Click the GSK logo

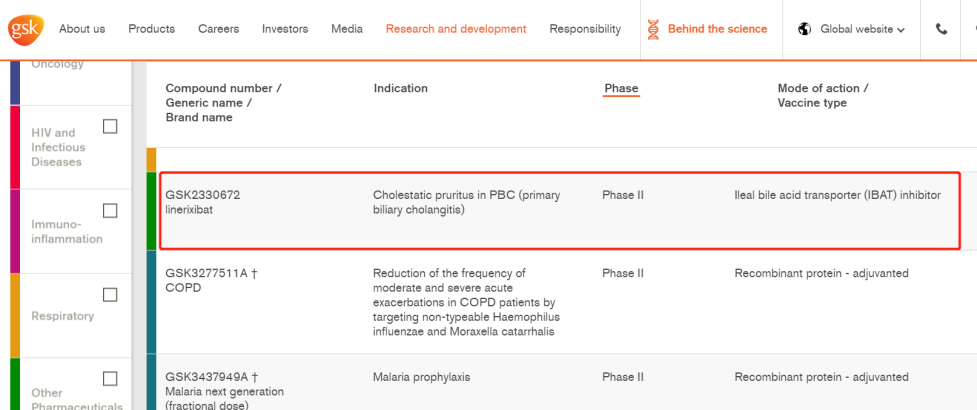coord(26,29)
